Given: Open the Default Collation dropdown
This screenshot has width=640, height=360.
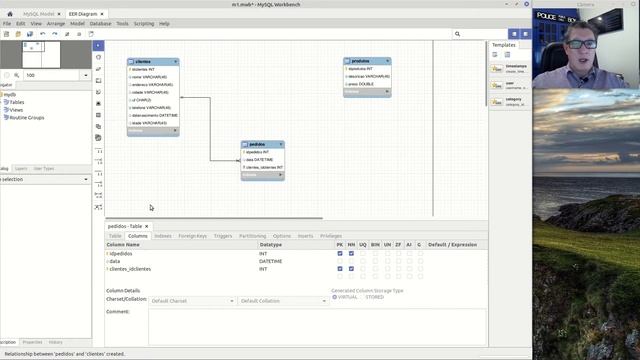Looking at the screenshot, I should 283,301.
